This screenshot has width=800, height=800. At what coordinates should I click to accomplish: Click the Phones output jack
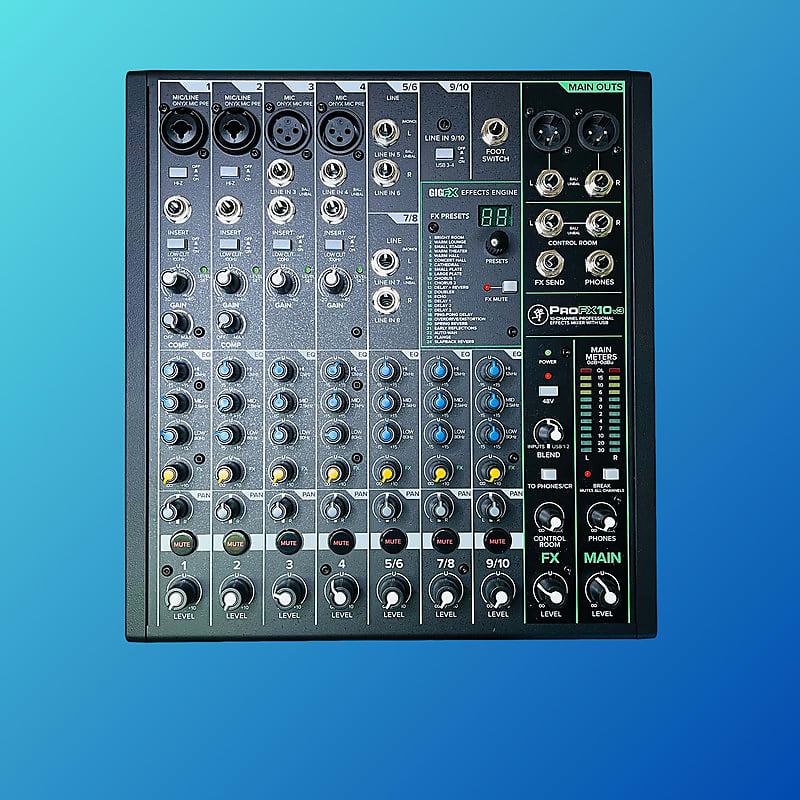click(599, 263)
